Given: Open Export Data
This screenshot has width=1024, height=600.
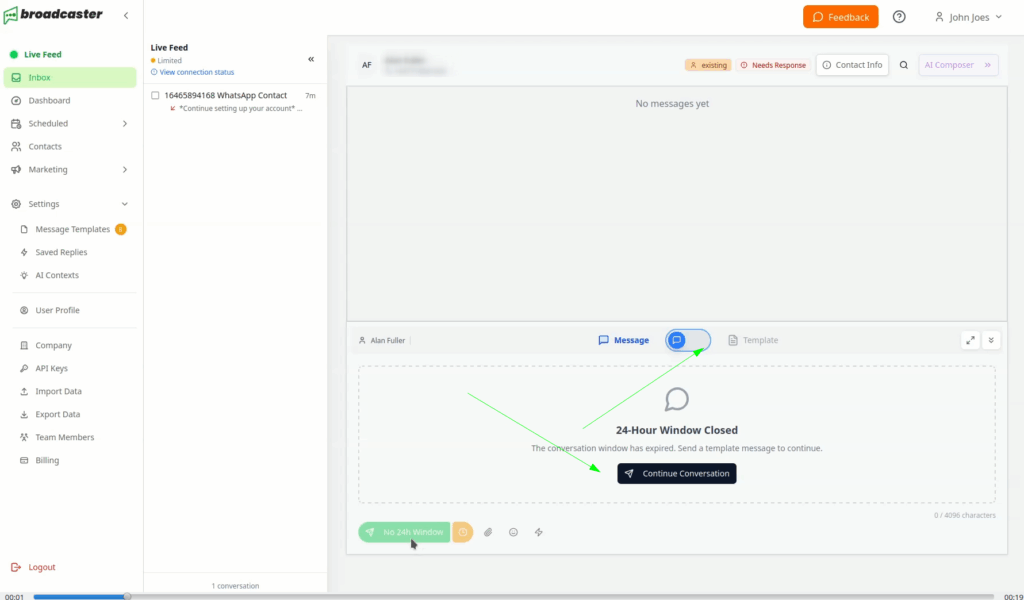Looking at the screenshot, I should pyautogui.click(x=57, y=414).
